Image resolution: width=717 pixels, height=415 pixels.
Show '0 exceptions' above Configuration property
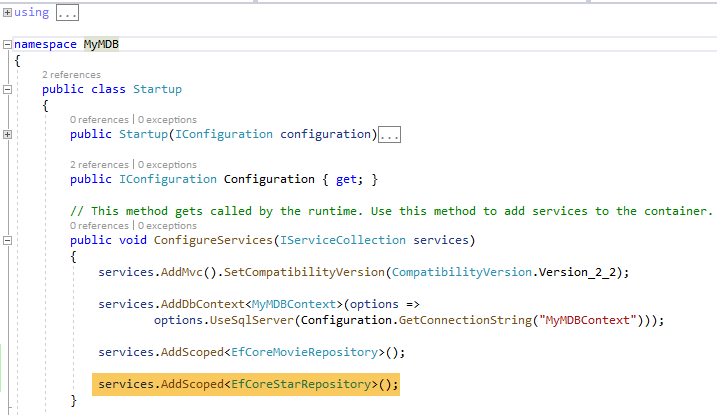(x=167, y=165)
